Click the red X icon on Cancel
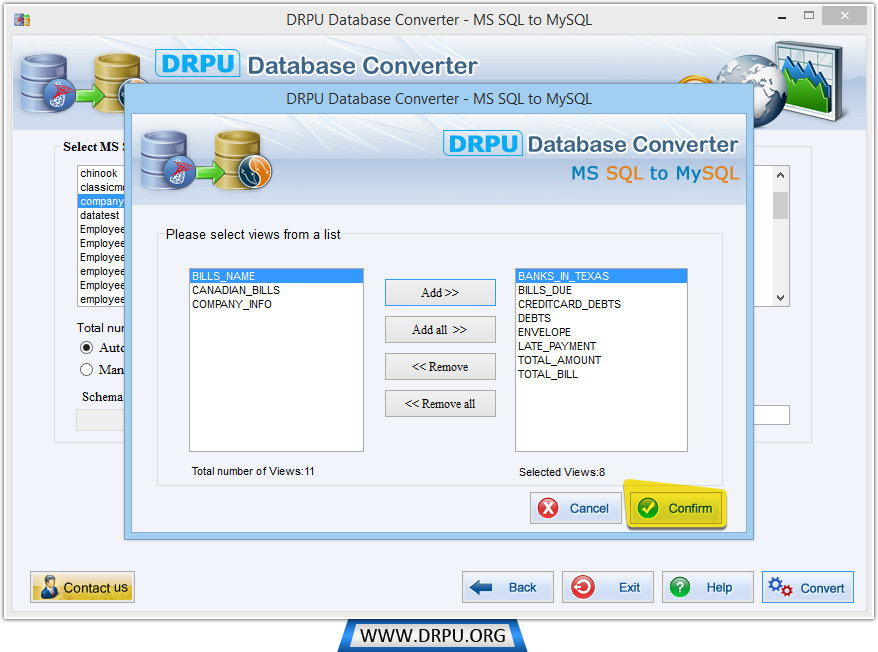The image size is (878, 652). [x=548, y=508]
